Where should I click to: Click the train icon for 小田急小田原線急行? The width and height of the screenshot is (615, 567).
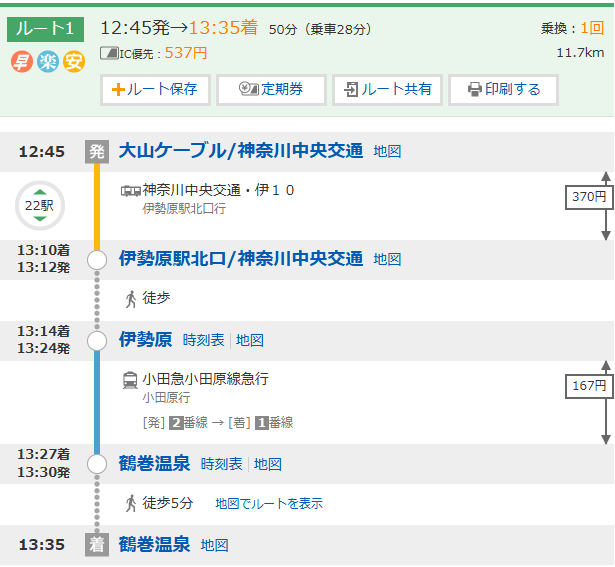pyautogui.click(x=130, y=380)
